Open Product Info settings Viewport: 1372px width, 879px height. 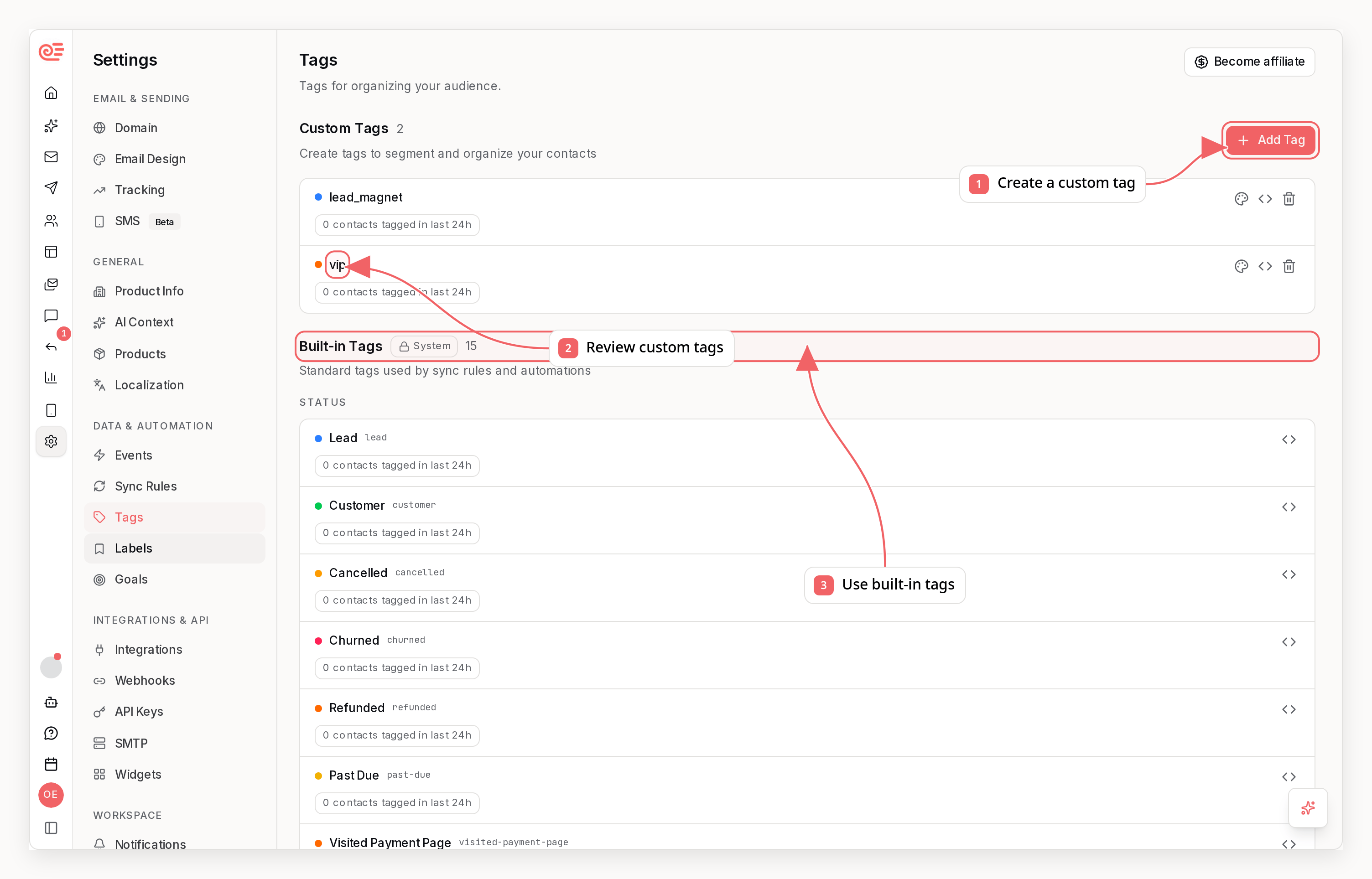(174, 291)
